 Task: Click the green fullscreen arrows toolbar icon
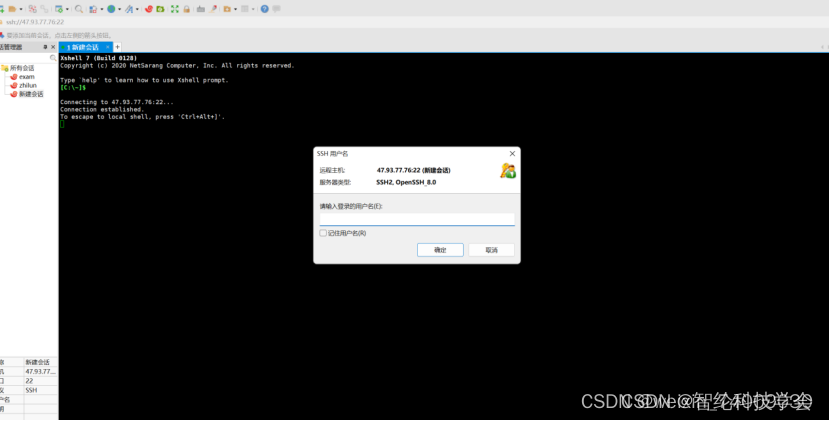(174, 9)
